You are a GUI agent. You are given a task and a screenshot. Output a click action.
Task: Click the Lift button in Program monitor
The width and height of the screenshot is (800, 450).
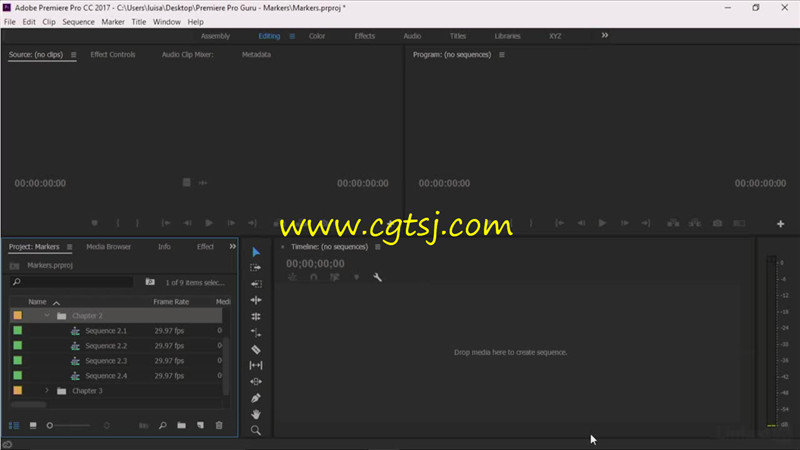(673, 223)
